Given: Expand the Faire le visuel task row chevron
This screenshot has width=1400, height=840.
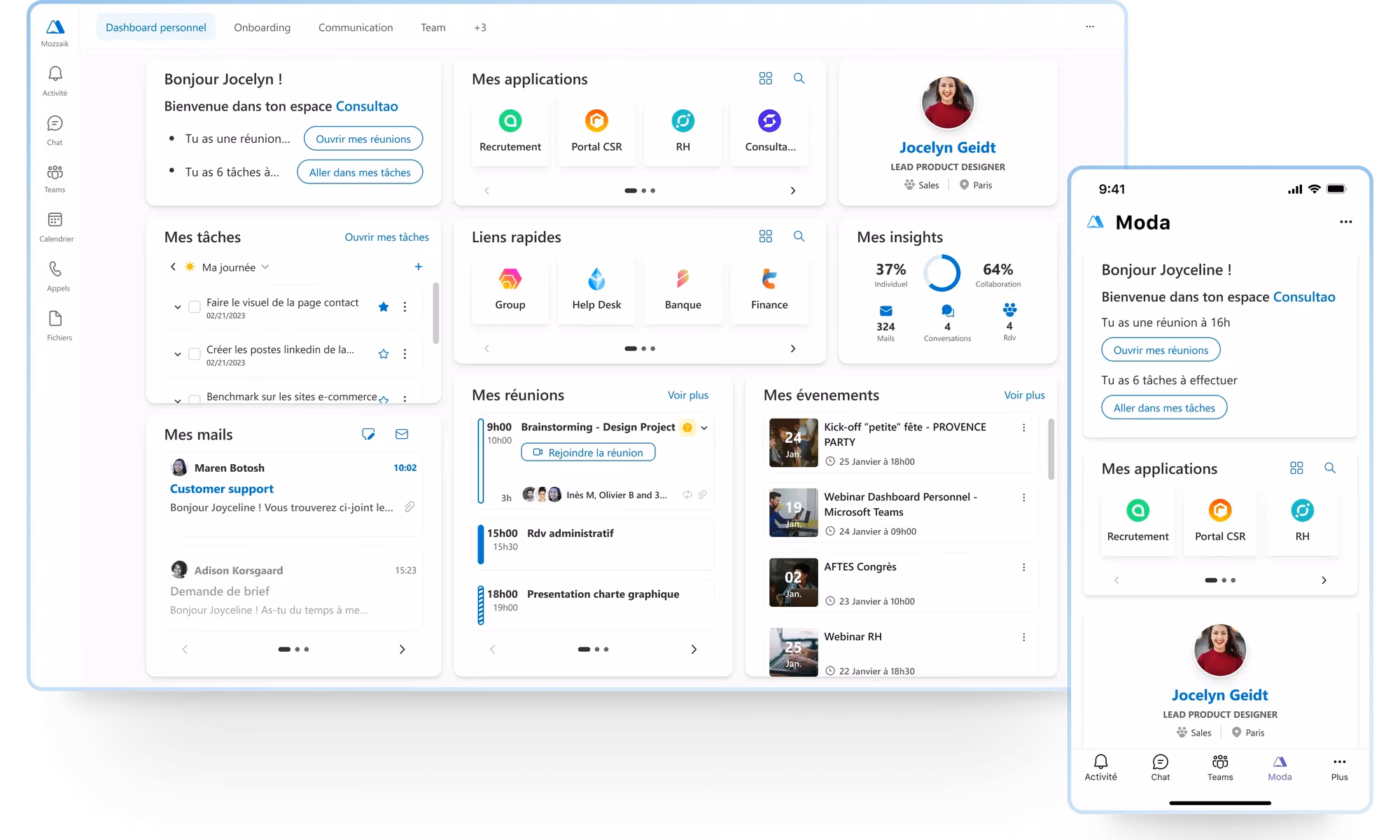Looking at the screenshot, I should pos(177,307).
